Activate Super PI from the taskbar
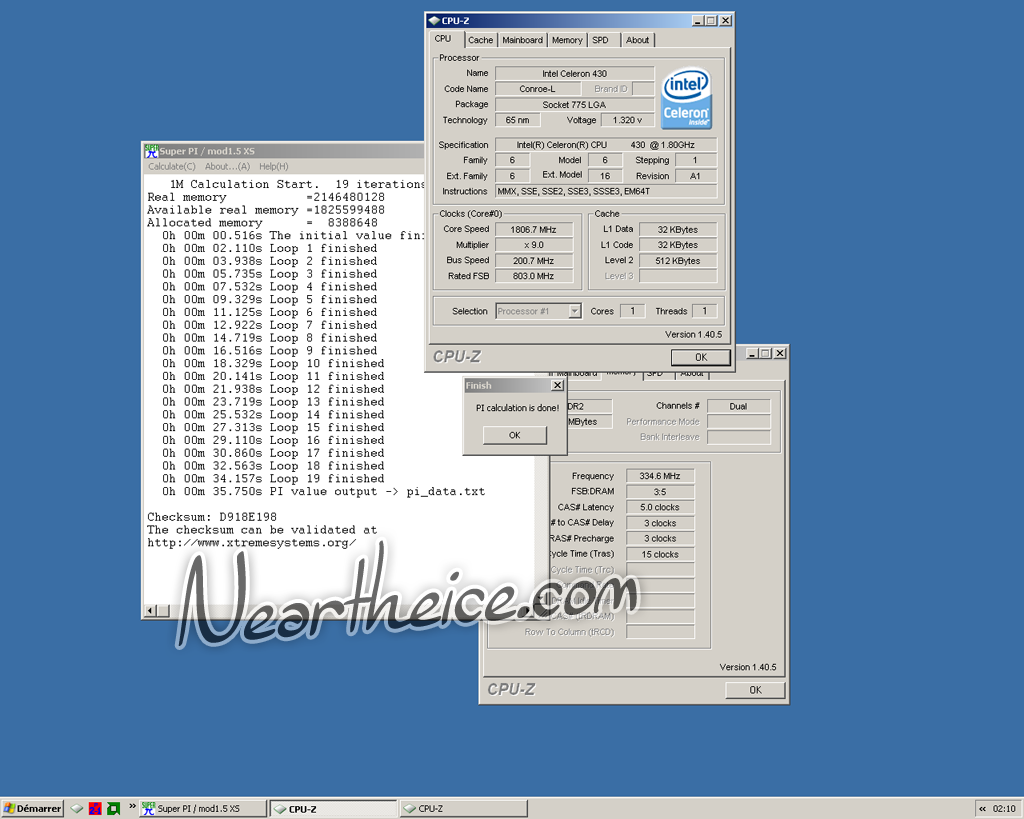The width and height of the screenshot is (1024, 819). [x=203, y=809]
